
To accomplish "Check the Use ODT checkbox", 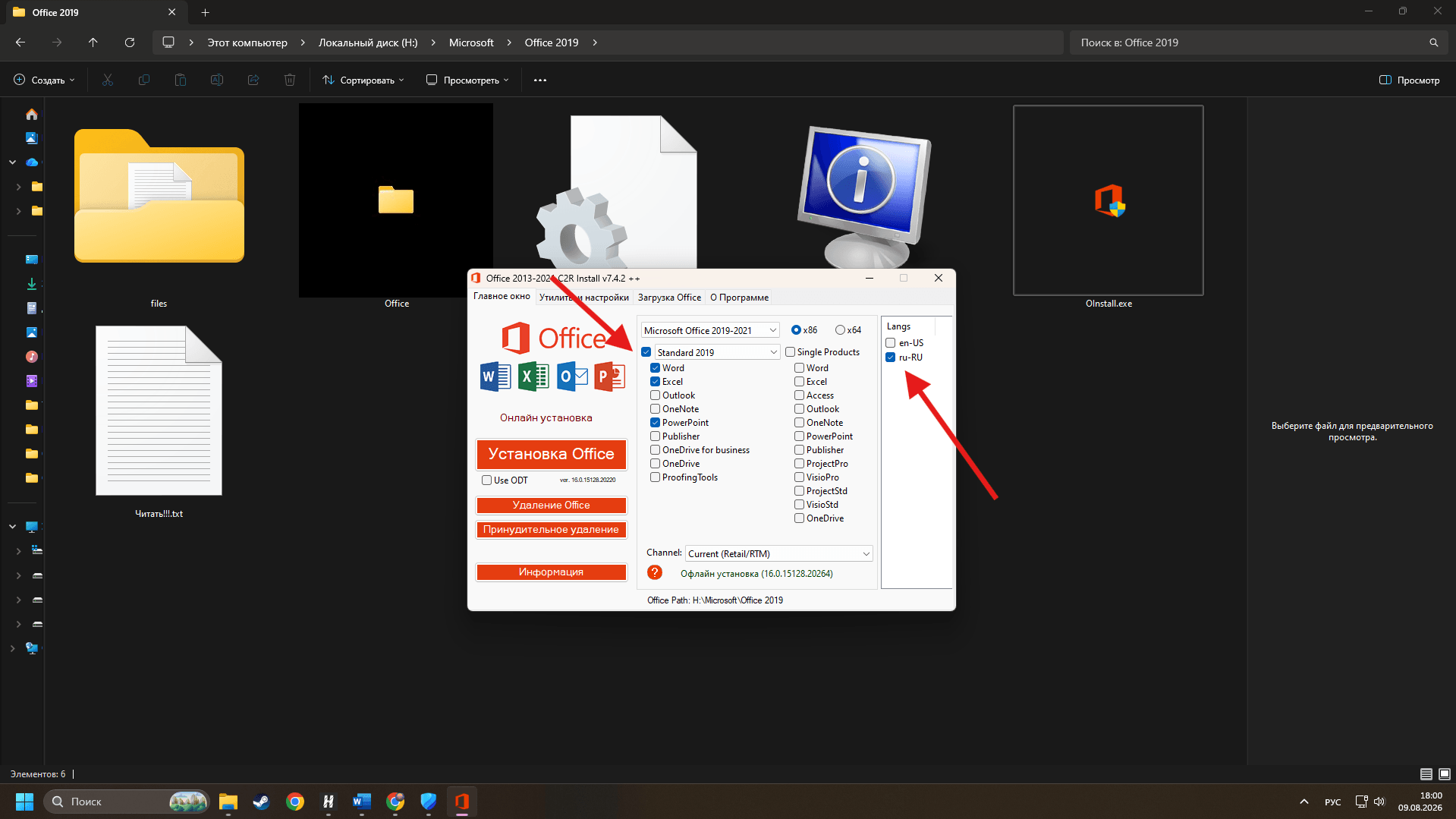I will pyautogui.click(x=487, y=480).
